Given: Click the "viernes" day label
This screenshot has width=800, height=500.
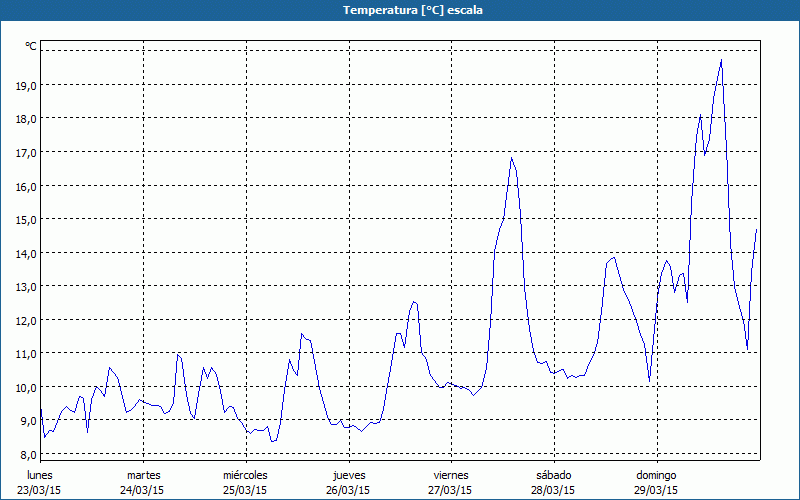Looking at the screenshot, I should 451,474.
